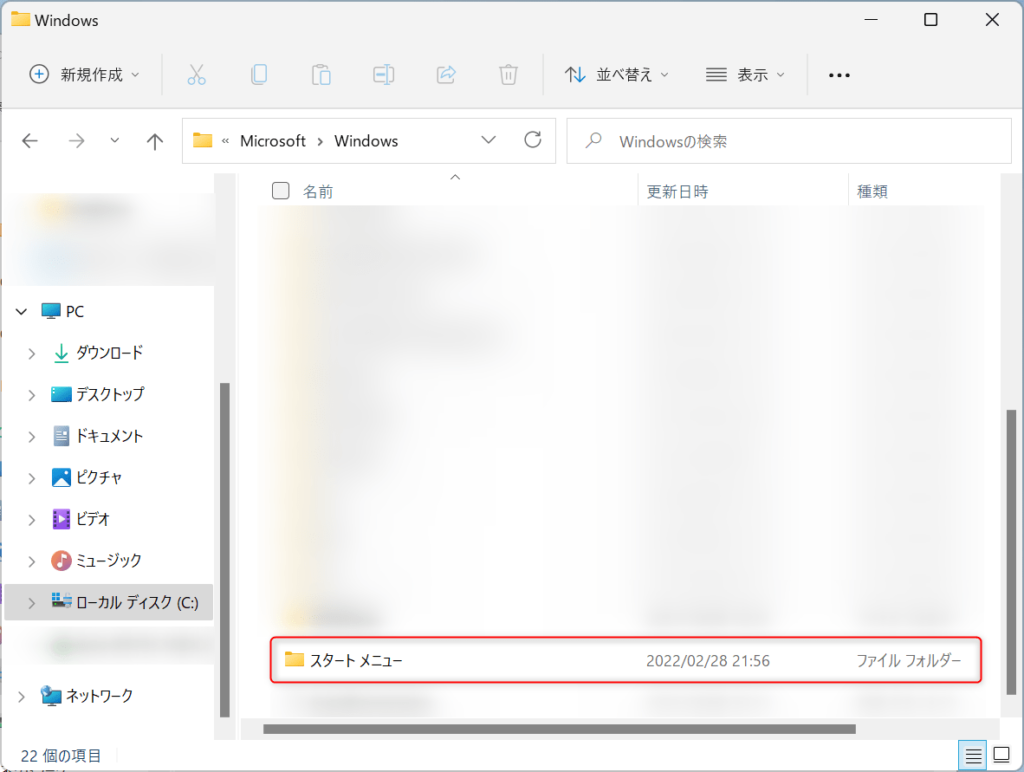Open the See more (...) toolbar icon

pos(839,74)
